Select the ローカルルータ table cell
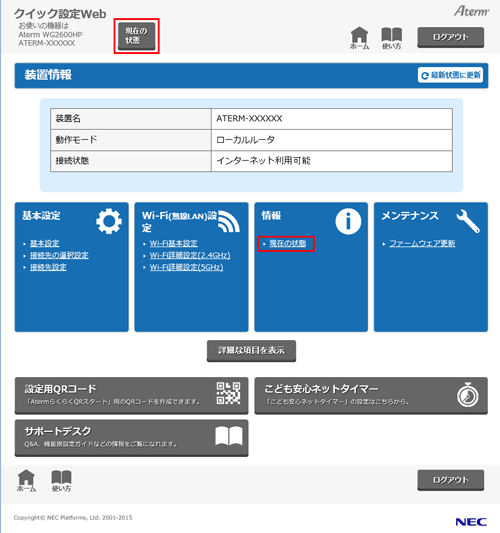The height and width of the screenshot is (533, 500). 331,140
